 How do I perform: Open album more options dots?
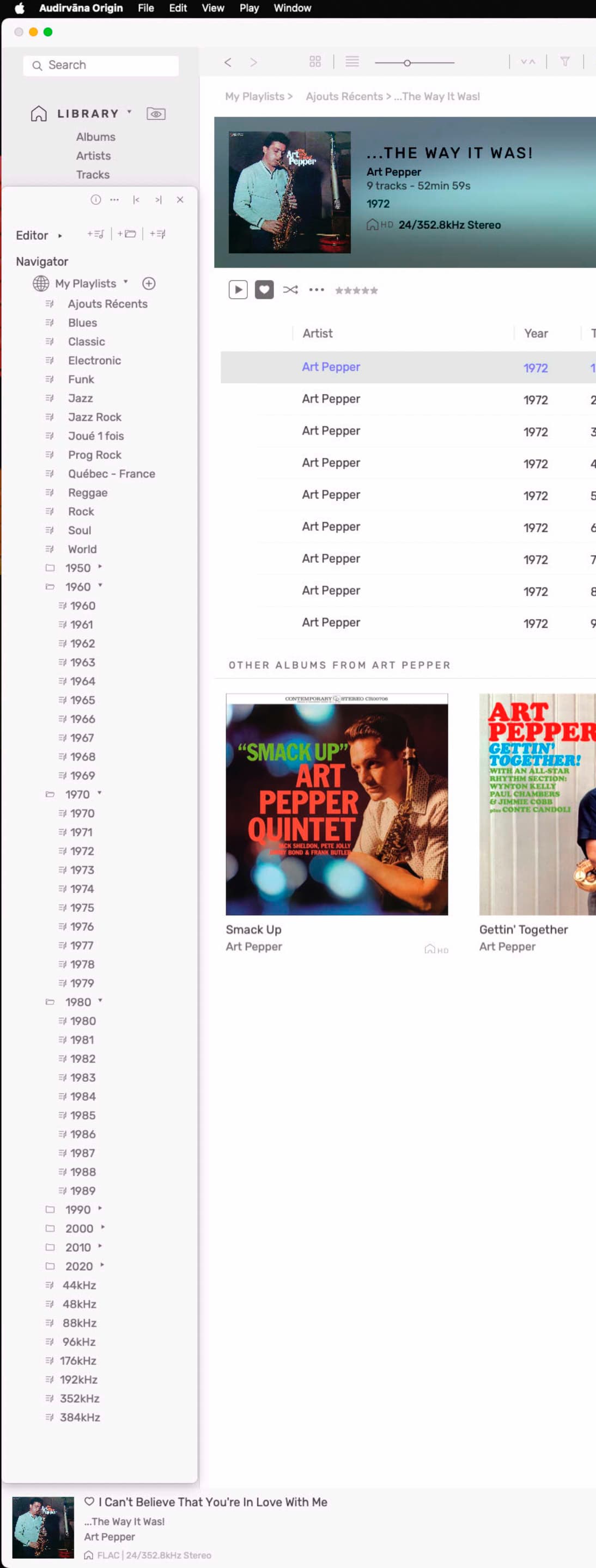(x=317, y=290)
